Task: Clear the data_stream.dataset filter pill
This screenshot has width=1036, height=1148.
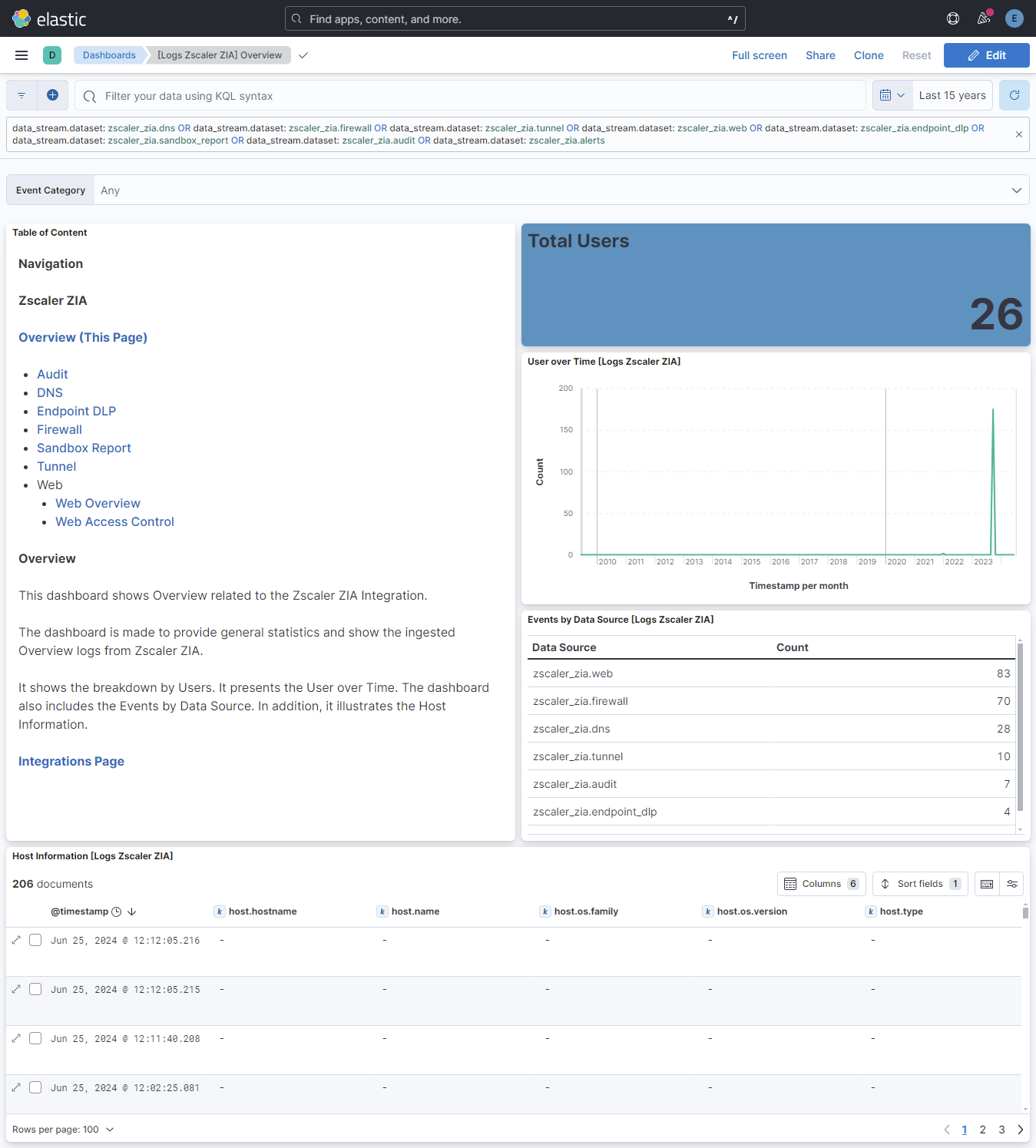Action: coord(1019,134)
